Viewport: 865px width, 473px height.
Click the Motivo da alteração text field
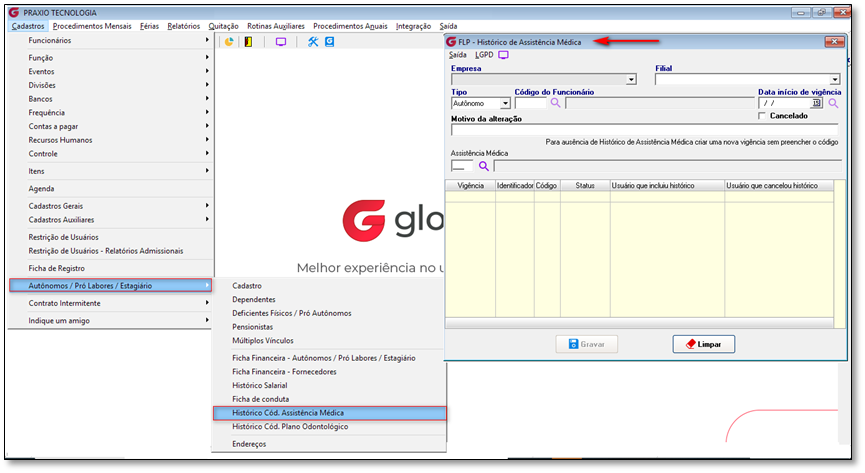644,130
